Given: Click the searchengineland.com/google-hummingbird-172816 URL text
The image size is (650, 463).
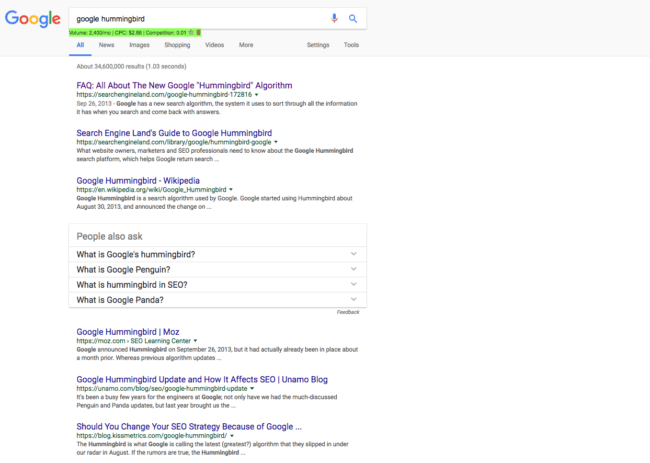Looking at the screenshot, I should click(164, 95).
